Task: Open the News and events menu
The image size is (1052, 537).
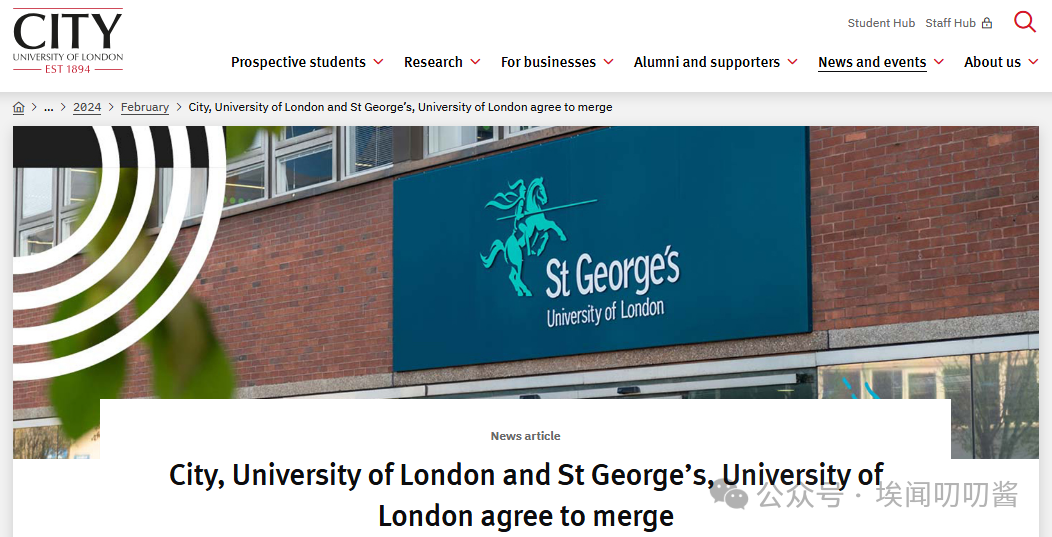Action: [872, 62]
